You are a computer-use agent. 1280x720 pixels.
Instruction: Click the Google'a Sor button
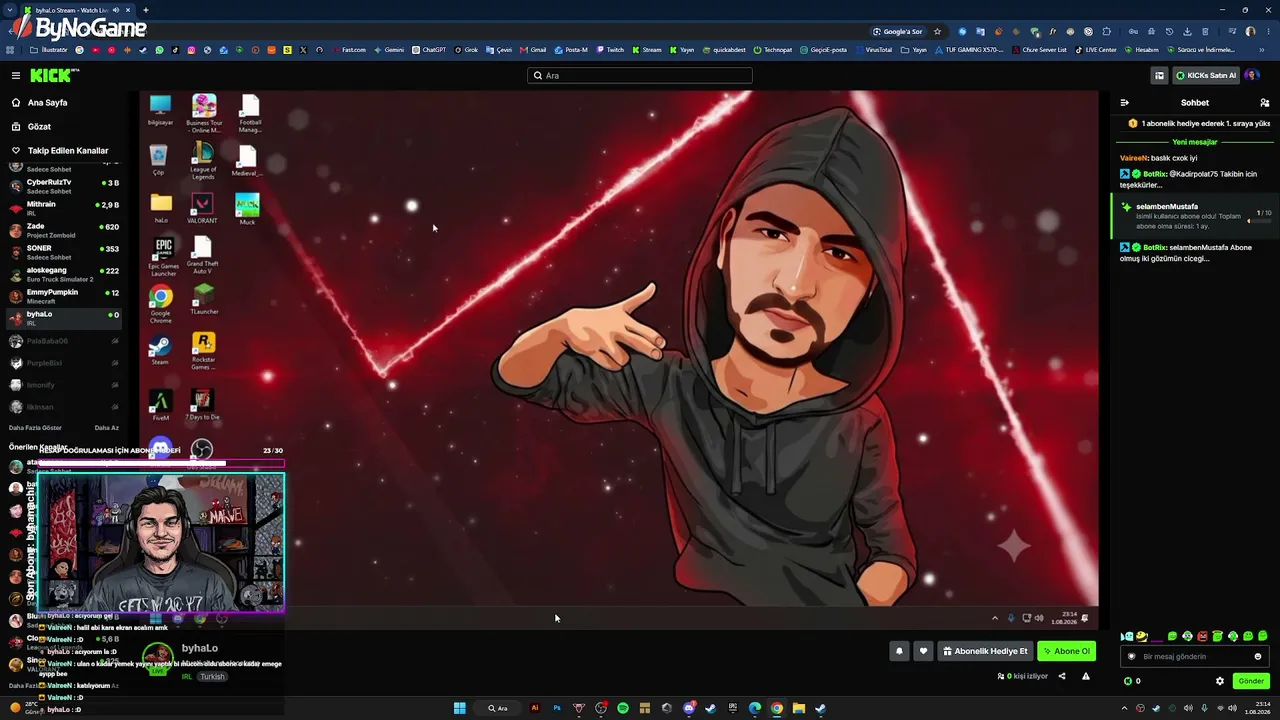tap(898, 31)
